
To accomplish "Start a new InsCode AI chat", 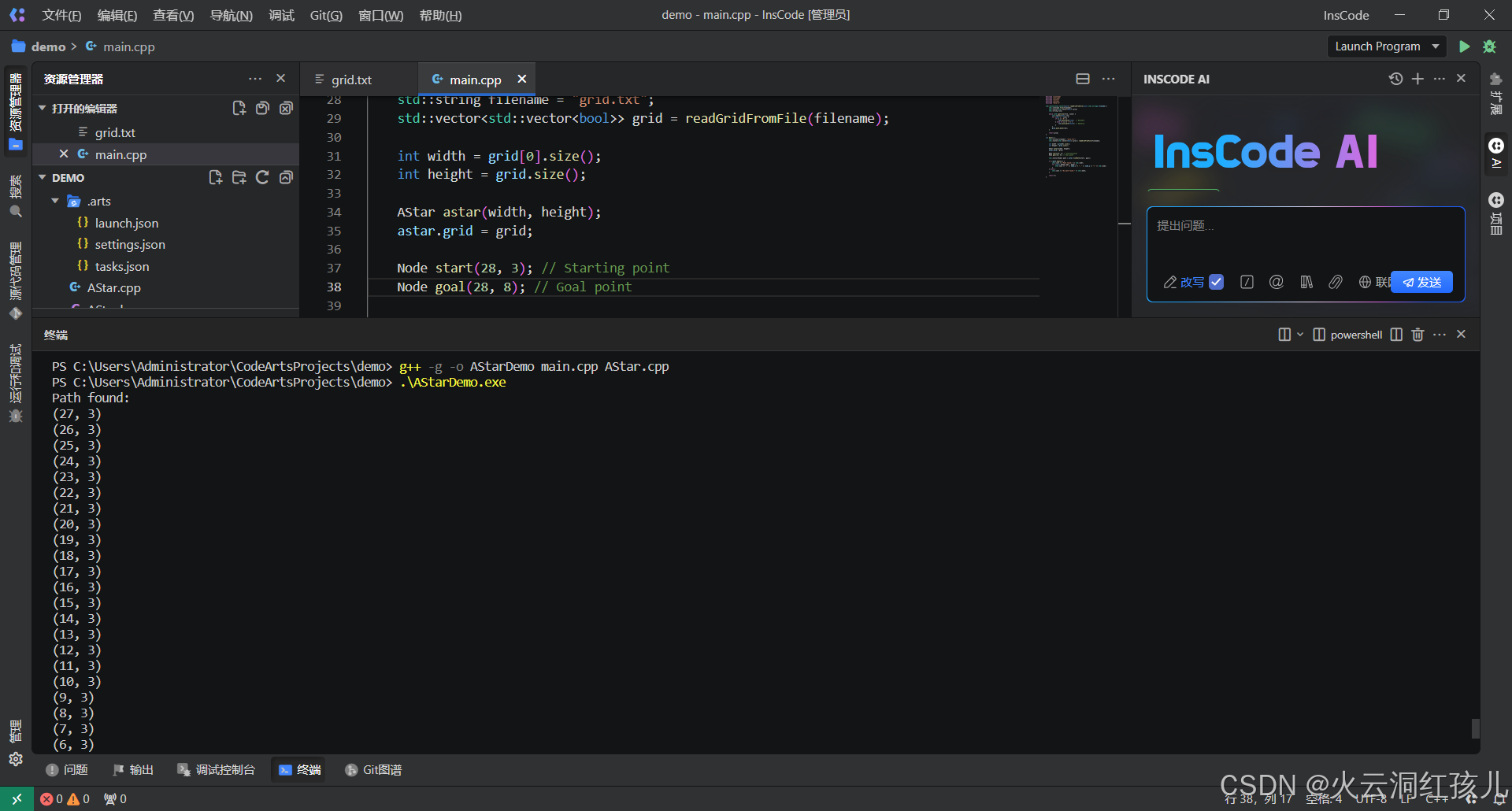I will (1417, 79).
